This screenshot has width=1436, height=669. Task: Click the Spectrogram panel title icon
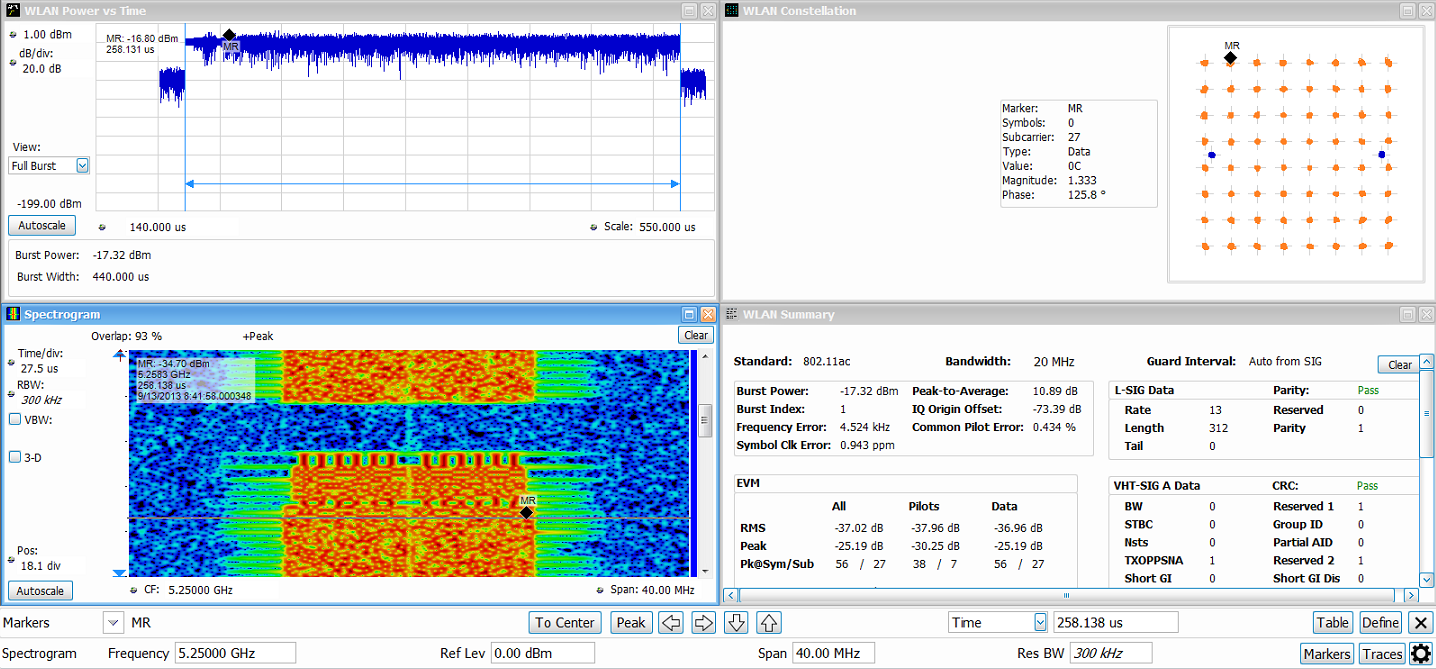click(x=13, y=314)
